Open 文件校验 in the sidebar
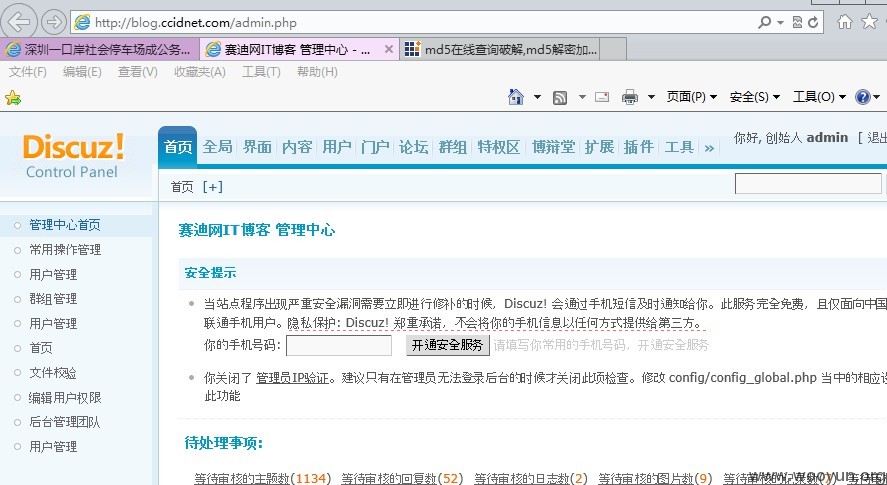 [53, 373]
